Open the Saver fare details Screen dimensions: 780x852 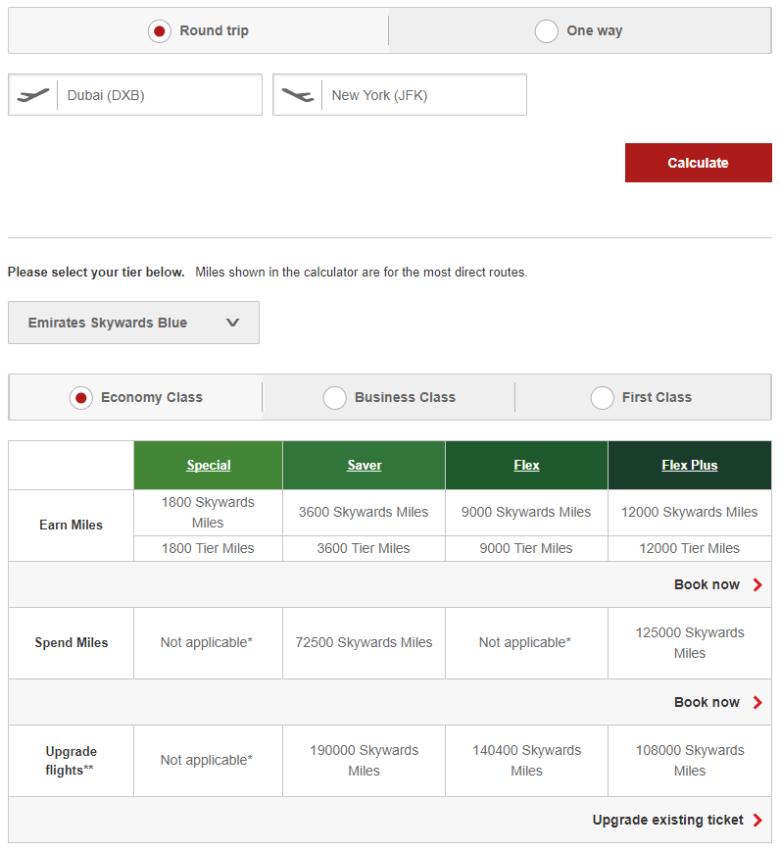click(x=363, y=464)
